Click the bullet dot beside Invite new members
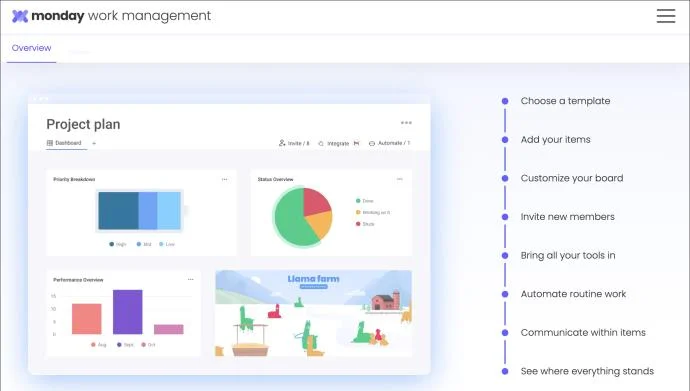 (505, 217)
